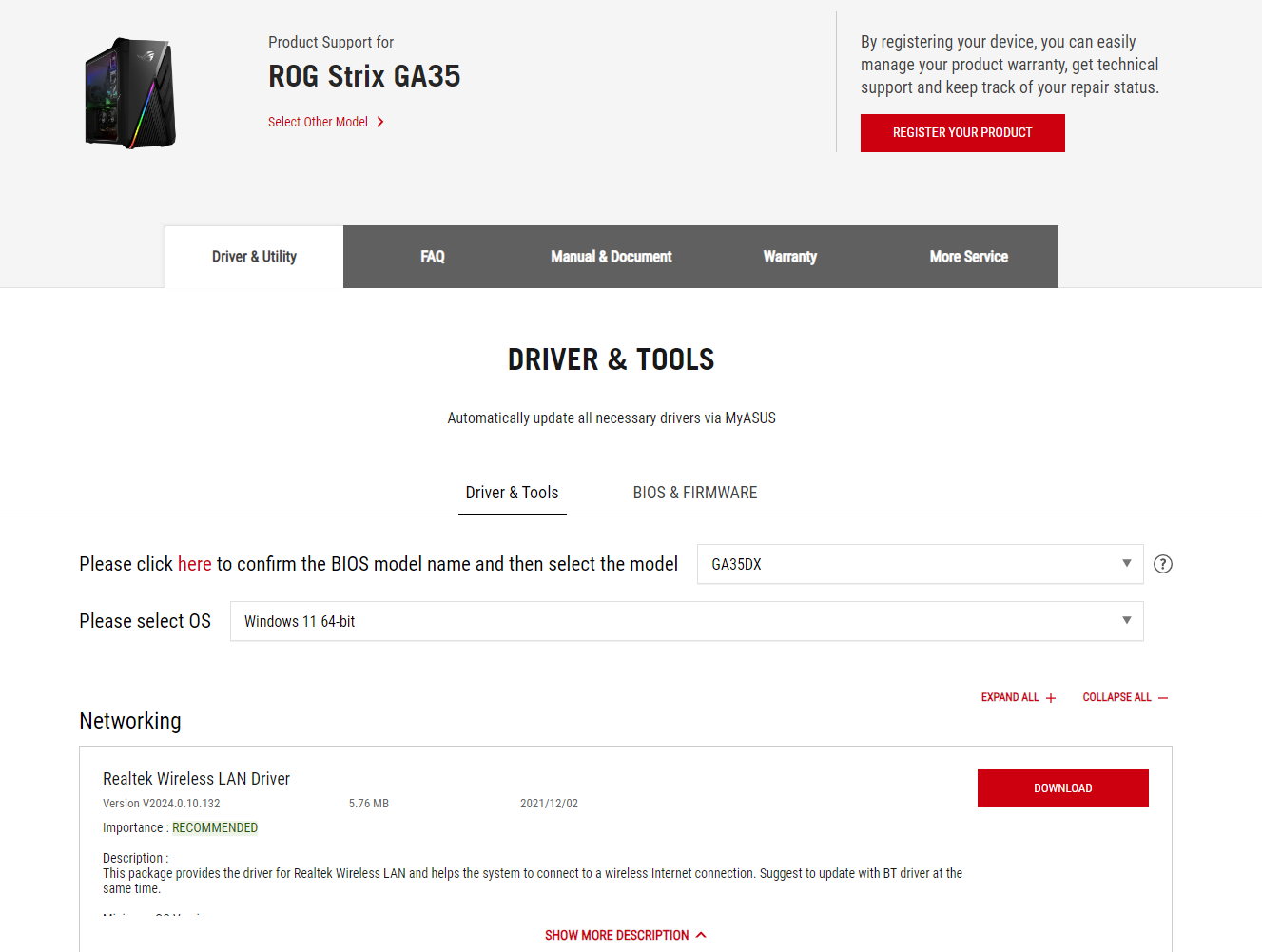Click the ROG Strix GA35 product image
The height and width of the screenshot is (952, 1262).
point(130,93)
